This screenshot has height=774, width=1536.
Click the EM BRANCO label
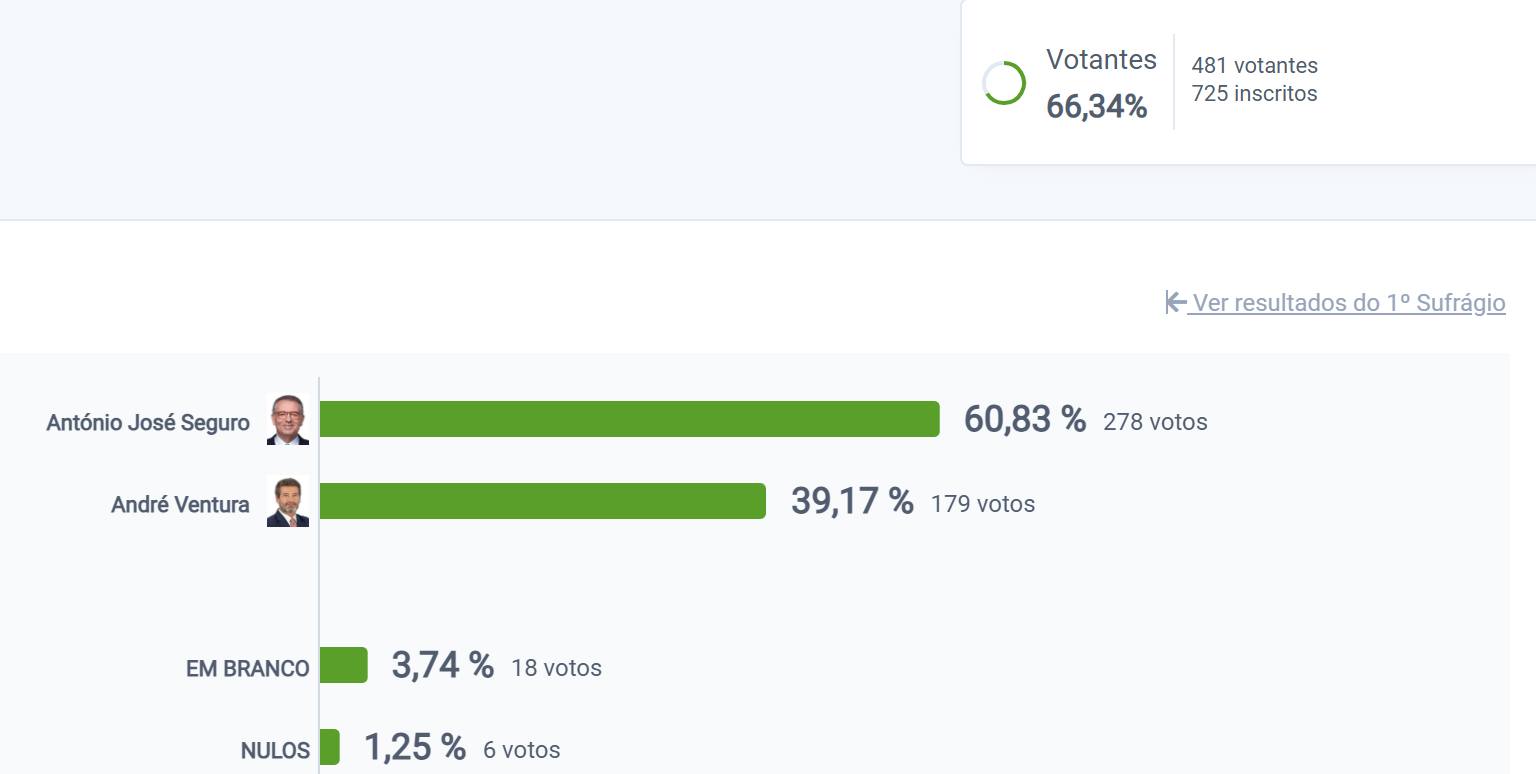(249, 667)
